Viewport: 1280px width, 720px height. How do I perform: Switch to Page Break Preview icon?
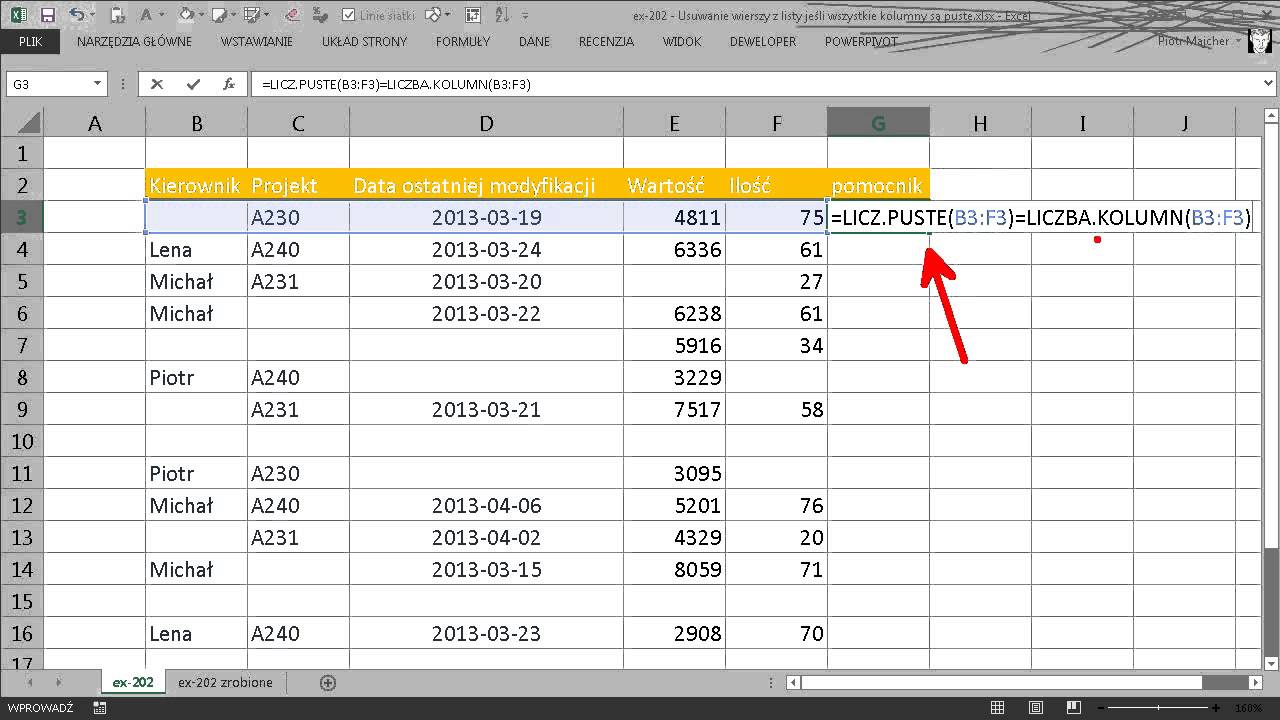[x=1074, y=708]
